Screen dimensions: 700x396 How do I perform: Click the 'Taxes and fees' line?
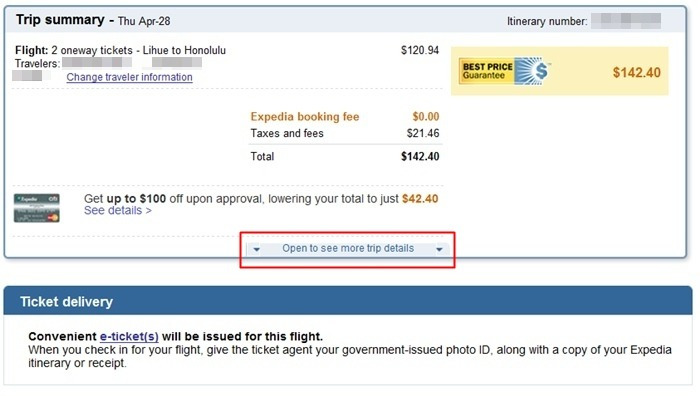[x=345, y=133]
